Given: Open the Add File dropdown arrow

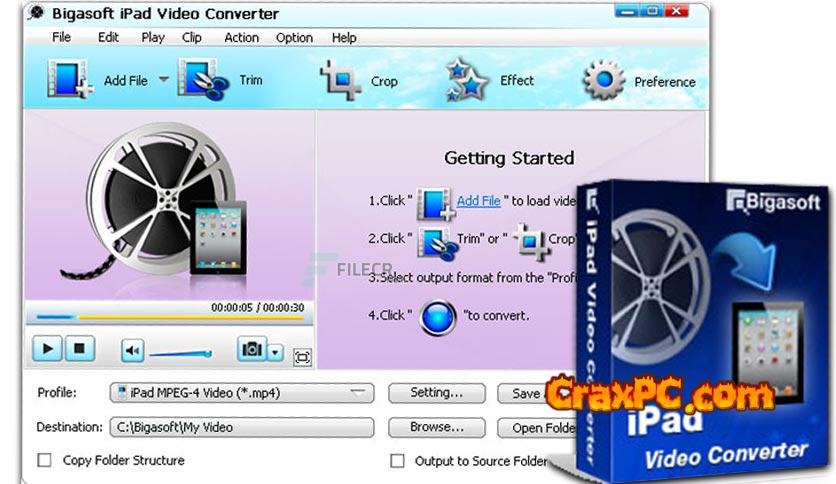Looking at the screenshot, I should point(164,79).
